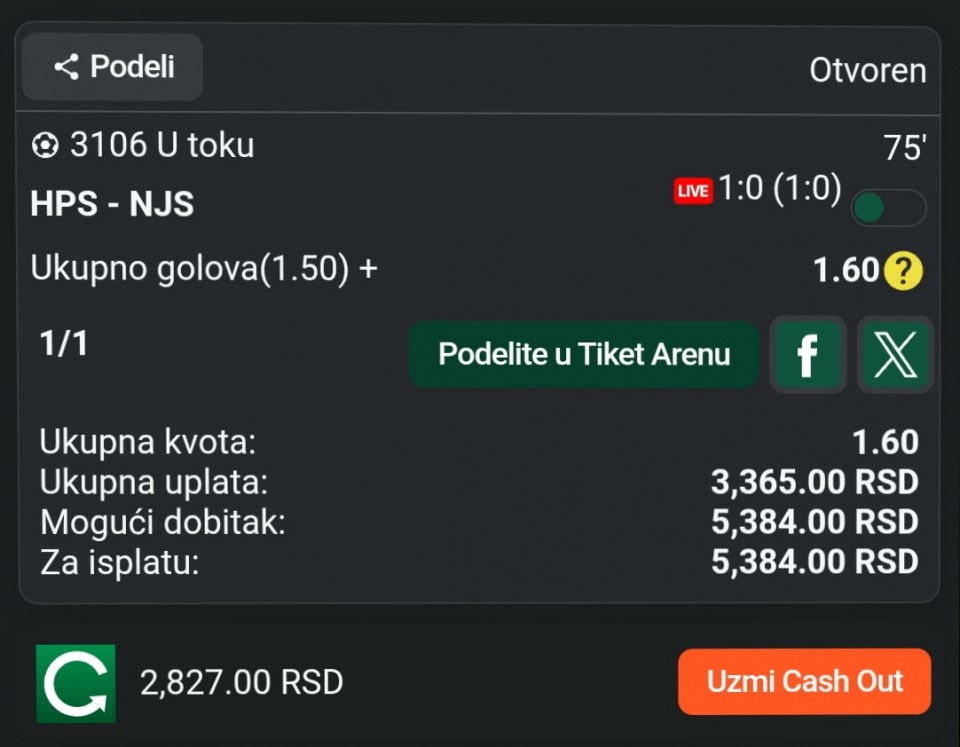Click the 1:0 (1:0) live score
Screen dimensions: 960x747
tap(780, 189)
